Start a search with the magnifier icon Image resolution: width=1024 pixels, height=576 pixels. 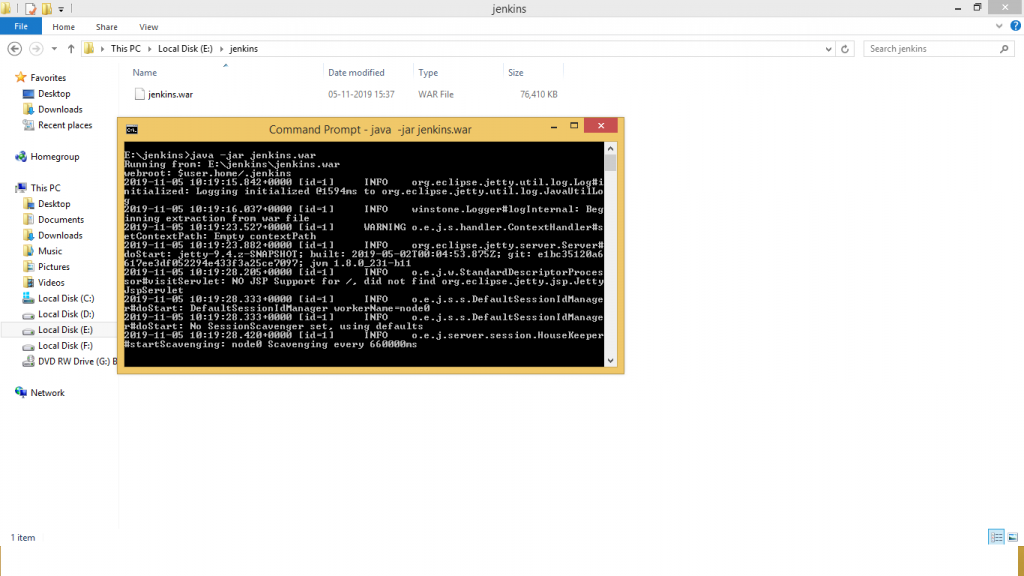tap(1005, 48)
